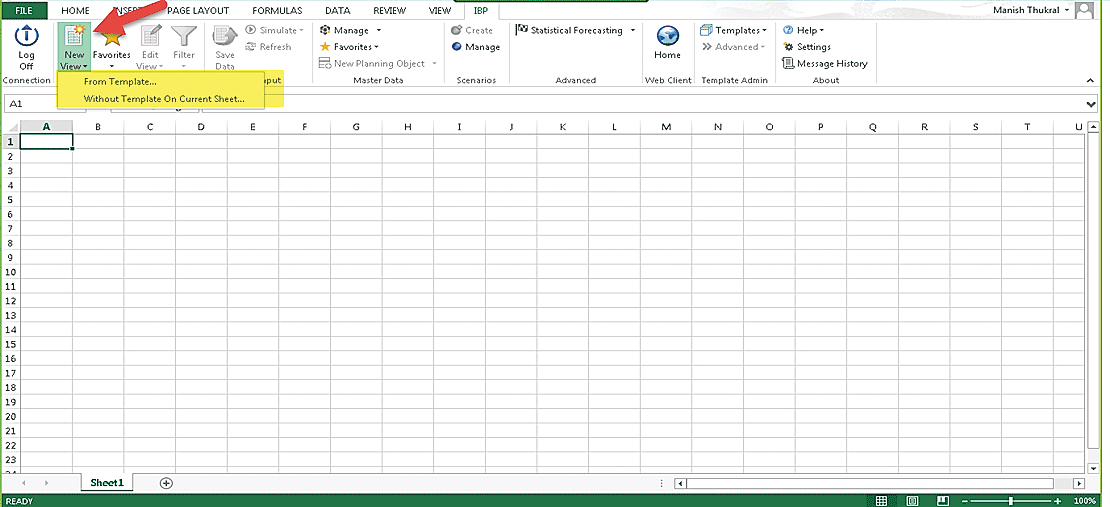Click the horizontal scrollbar right arrow
The height and width of the screenshot is (507, 1110).
point(1078,484)
